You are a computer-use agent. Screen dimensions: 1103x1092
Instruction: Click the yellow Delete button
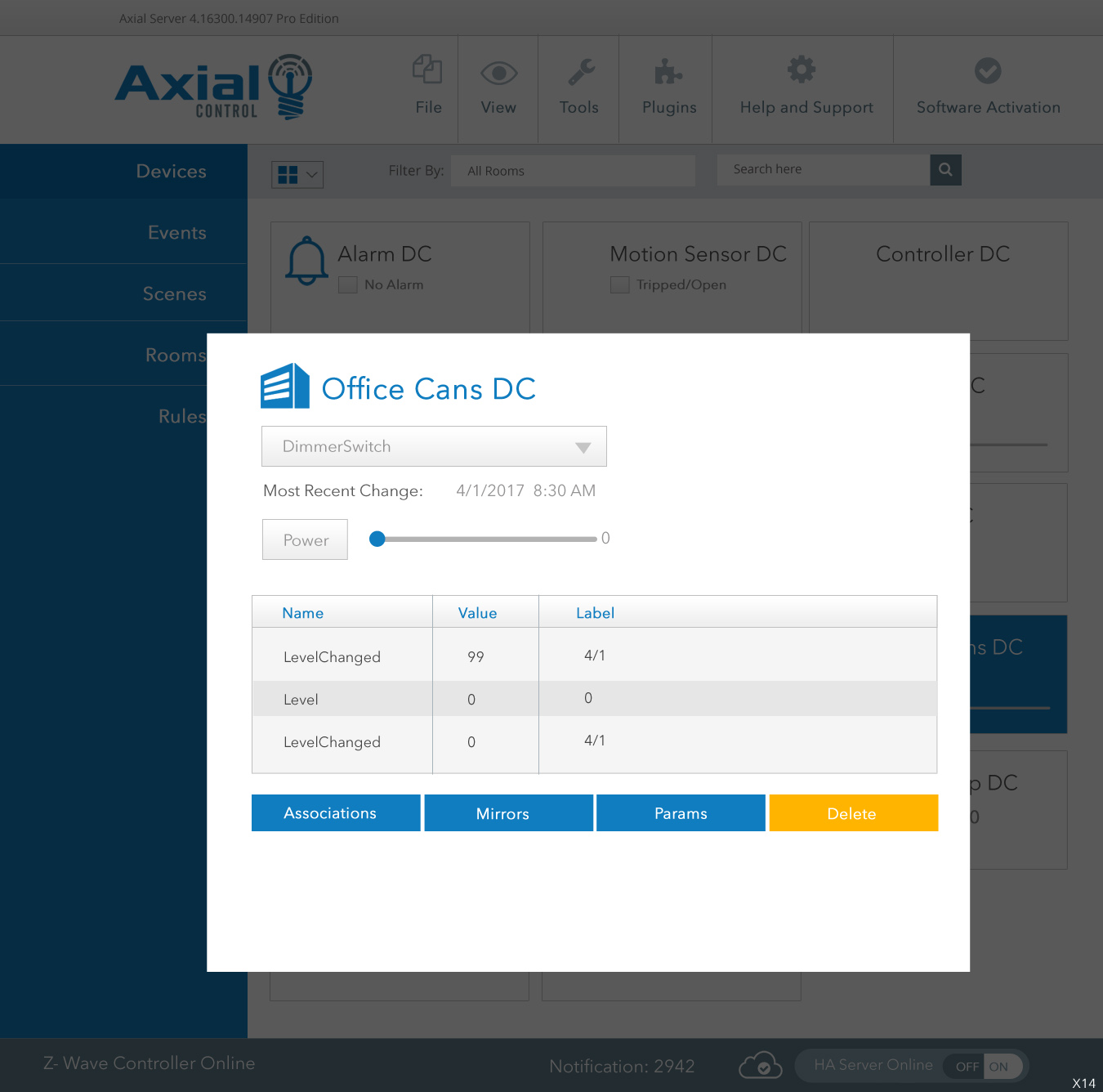(853, 813)
